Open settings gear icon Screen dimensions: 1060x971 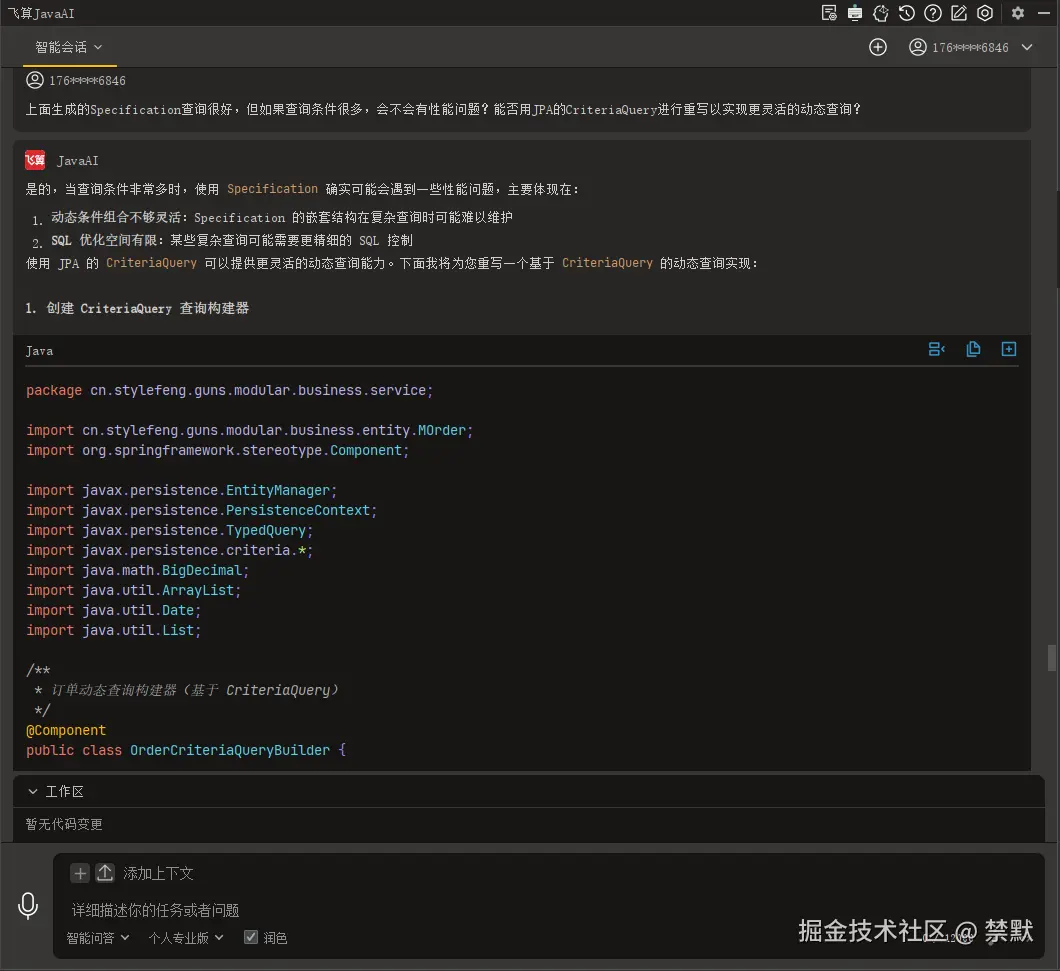(x=1017, y=13)
